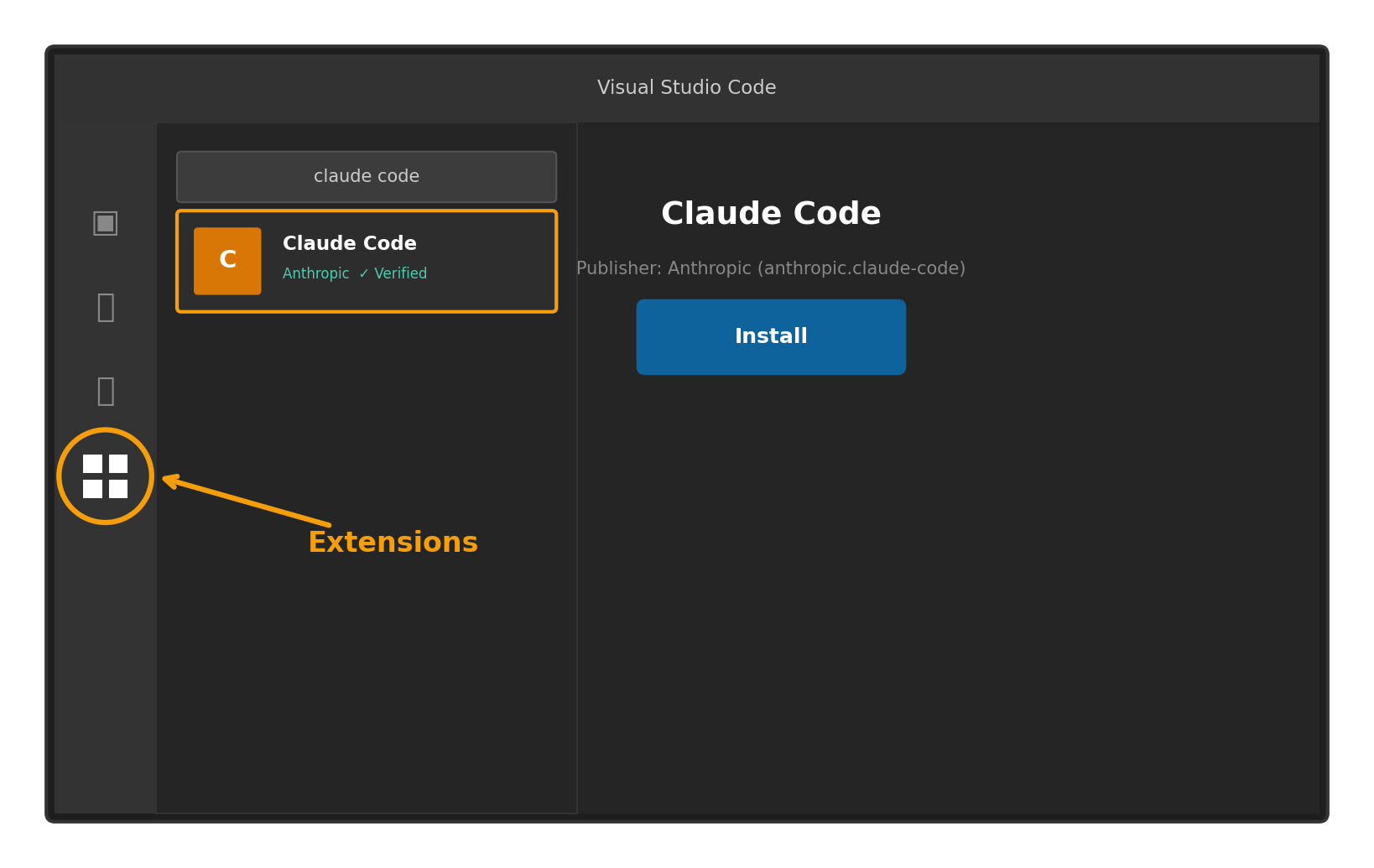Screen dimensions: 1374x868
Task: Click the Visual Studio Code title bar
Action: click(686, 88)
